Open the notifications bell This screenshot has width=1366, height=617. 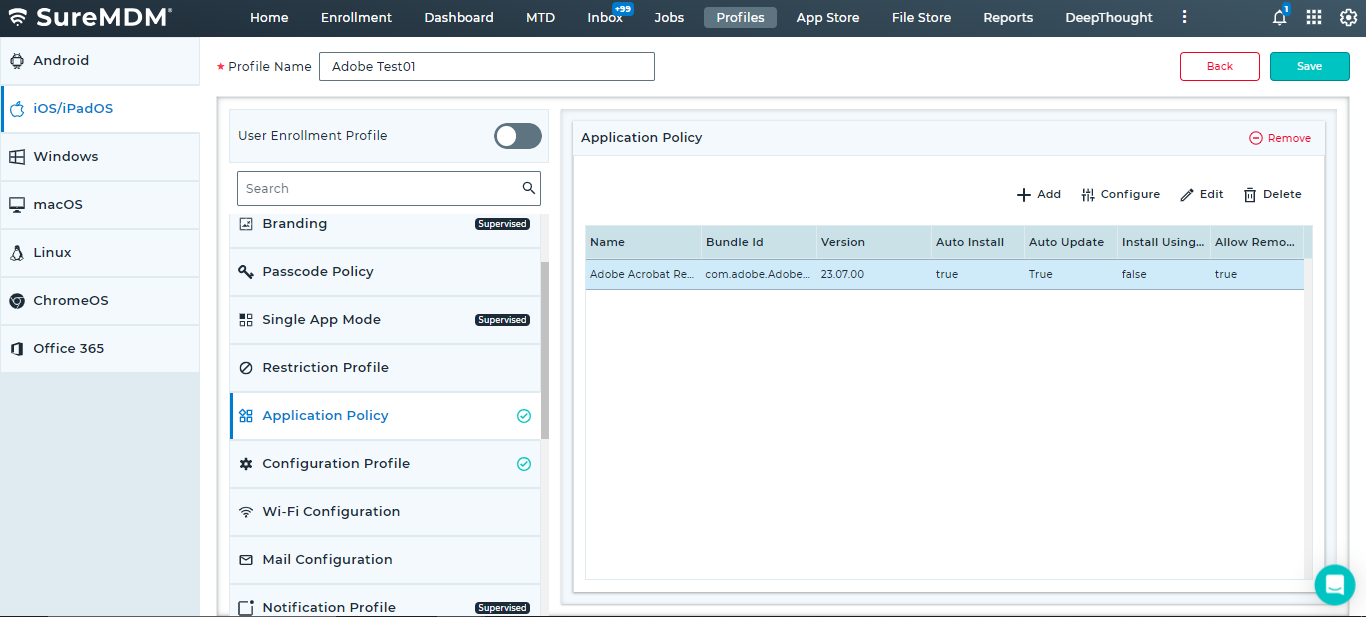coord(1279,17)
